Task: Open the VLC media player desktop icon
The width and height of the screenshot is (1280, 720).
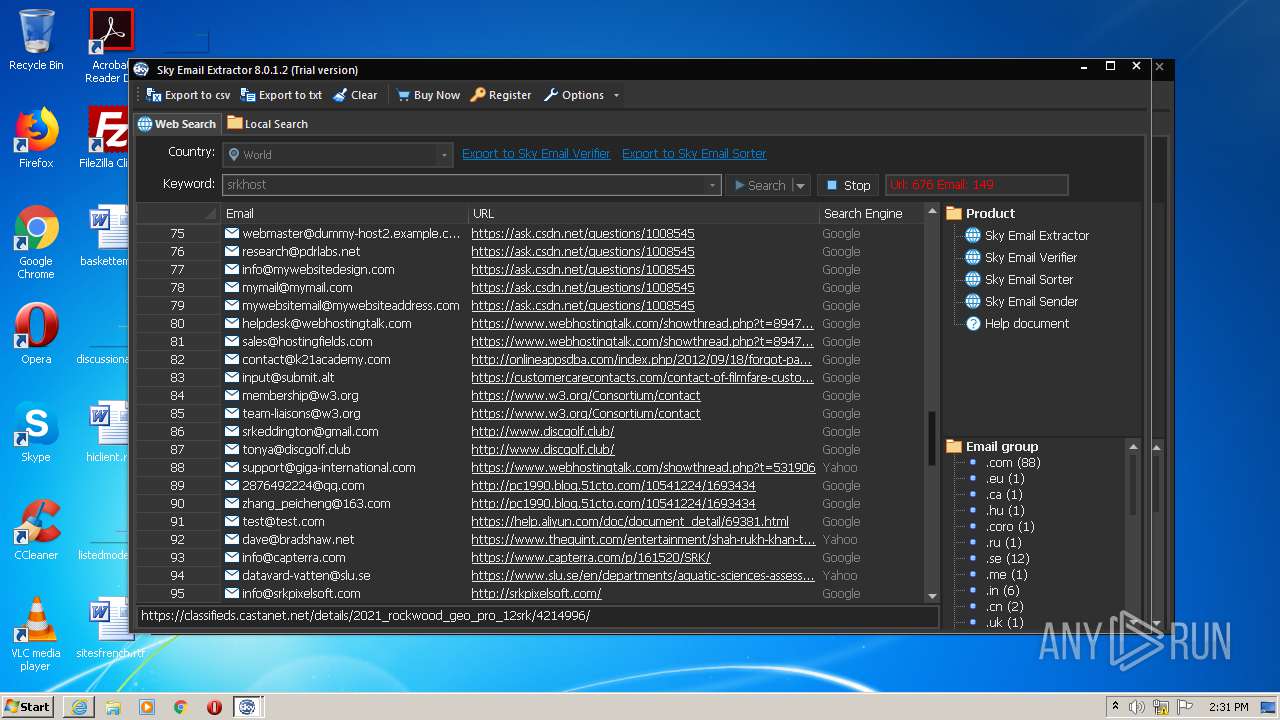Action: pos(36,633)
